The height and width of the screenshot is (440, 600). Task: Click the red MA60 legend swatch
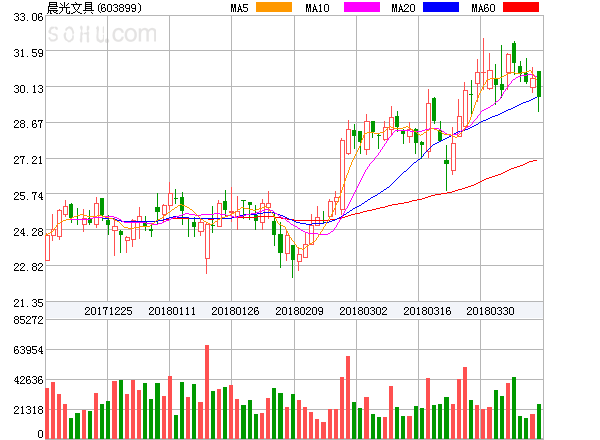point(521,7)
